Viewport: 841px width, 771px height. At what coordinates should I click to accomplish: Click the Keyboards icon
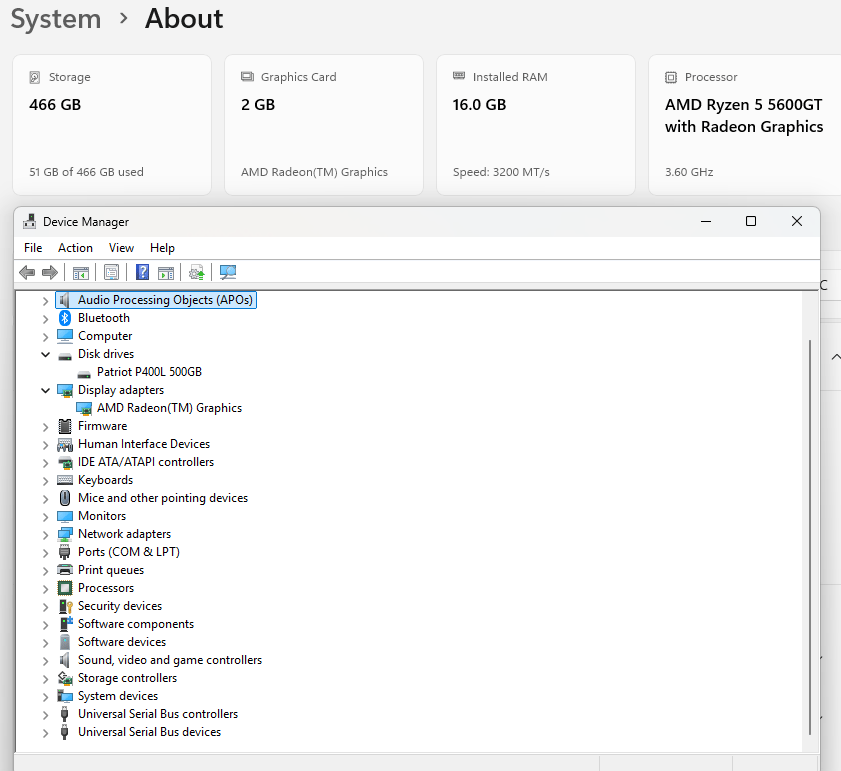click(65, 480)
